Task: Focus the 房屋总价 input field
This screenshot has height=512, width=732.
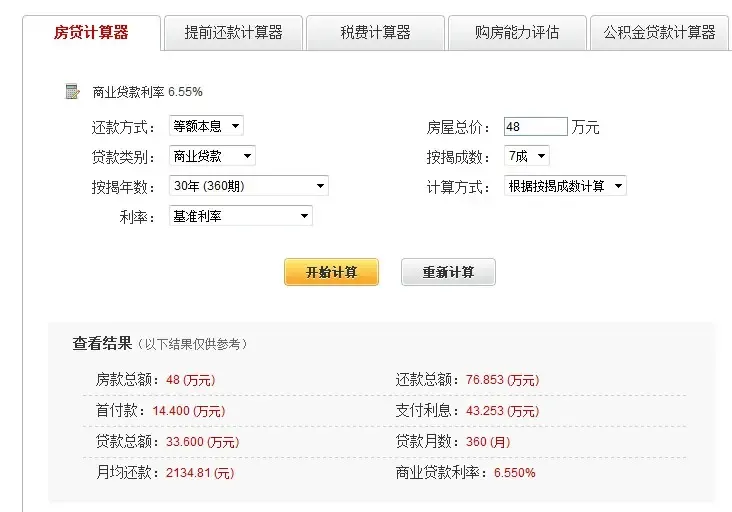Action: coord(535,127)
